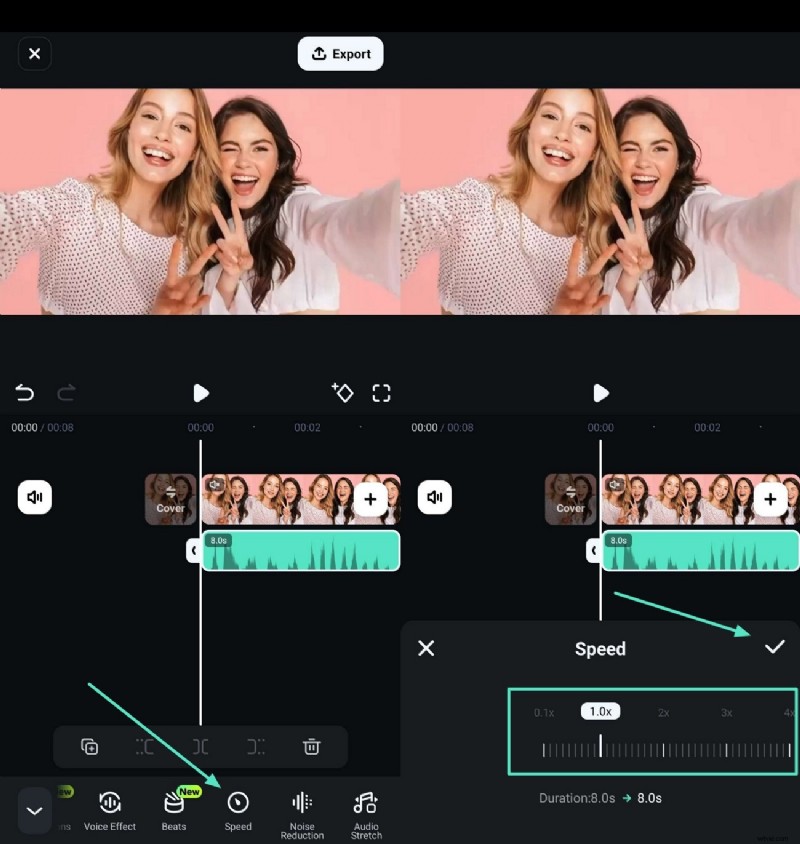This screenshot has height=844, width=800.
Task: Click the undo arrow above the timeline
Action: point(24,393)
